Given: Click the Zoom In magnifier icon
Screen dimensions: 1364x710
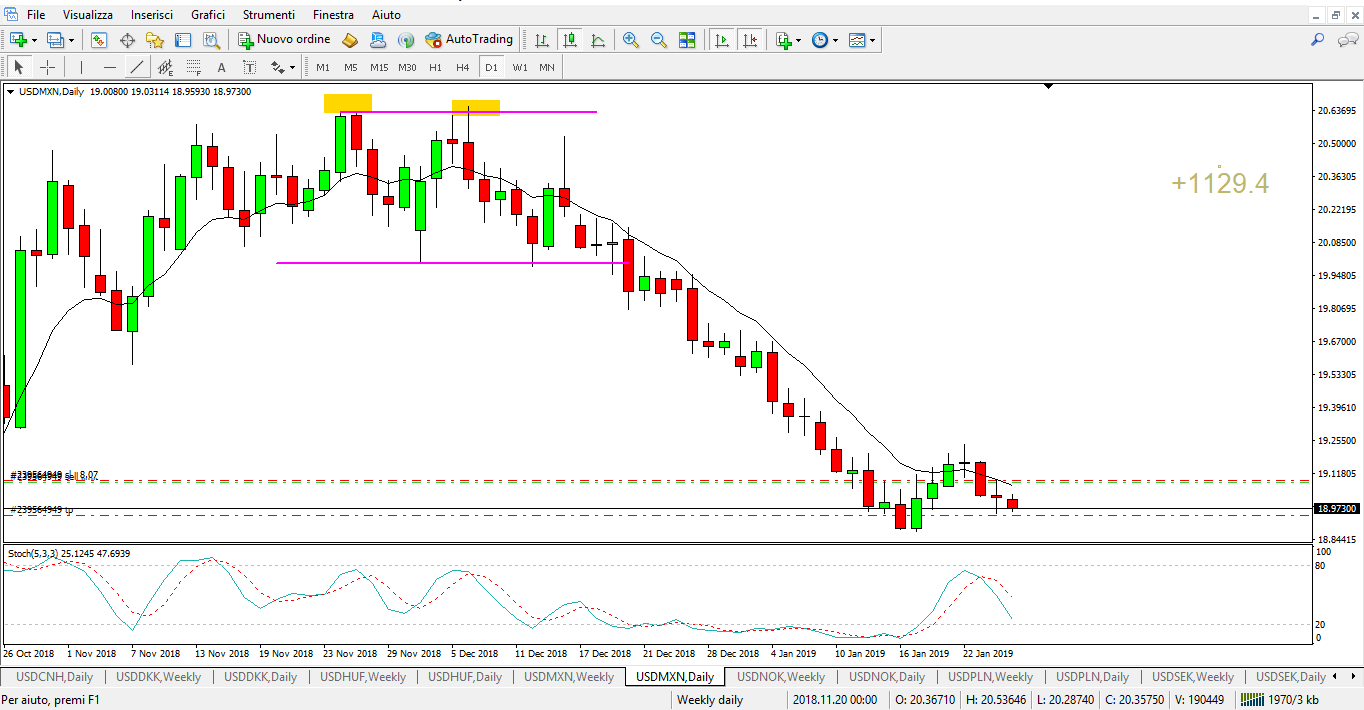Looking at the screenshot, I should (631, 40).
